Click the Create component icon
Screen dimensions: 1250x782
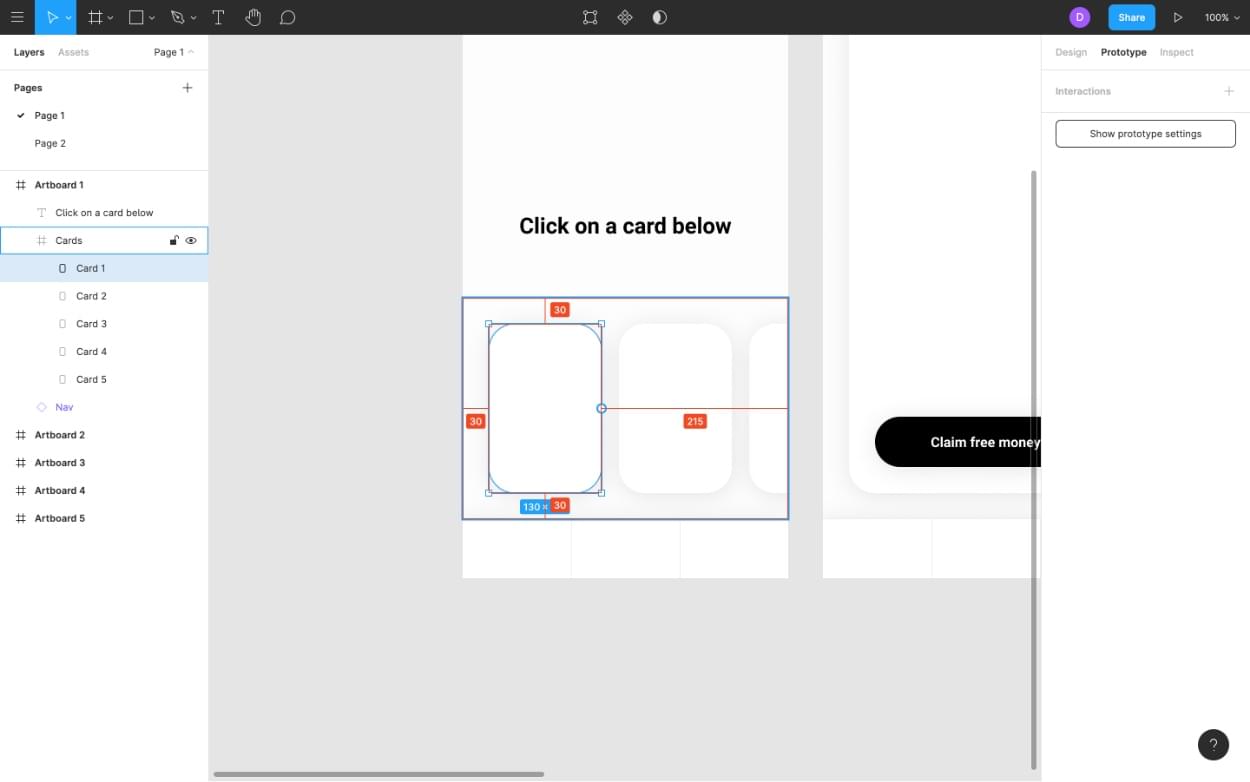click(x=625, y=17)
